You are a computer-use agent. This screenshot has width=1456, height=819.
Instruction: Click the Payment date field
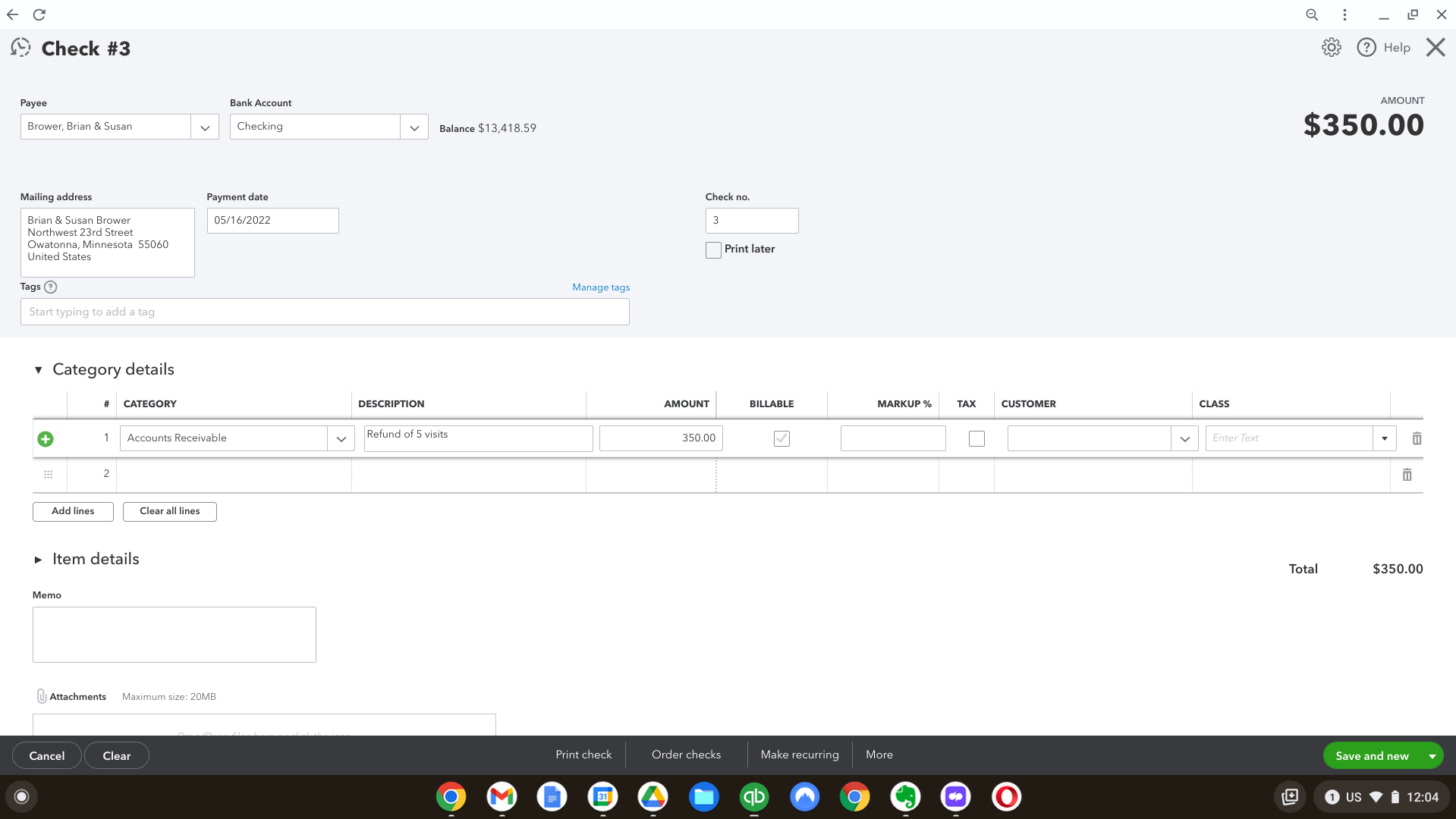click(272, 221)
